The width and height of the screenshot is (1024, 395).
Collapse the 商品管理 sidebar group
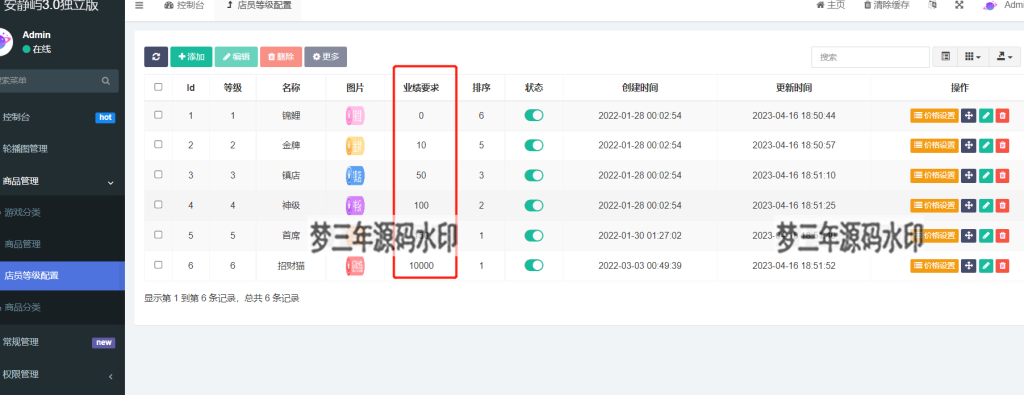tap(62, 182)
